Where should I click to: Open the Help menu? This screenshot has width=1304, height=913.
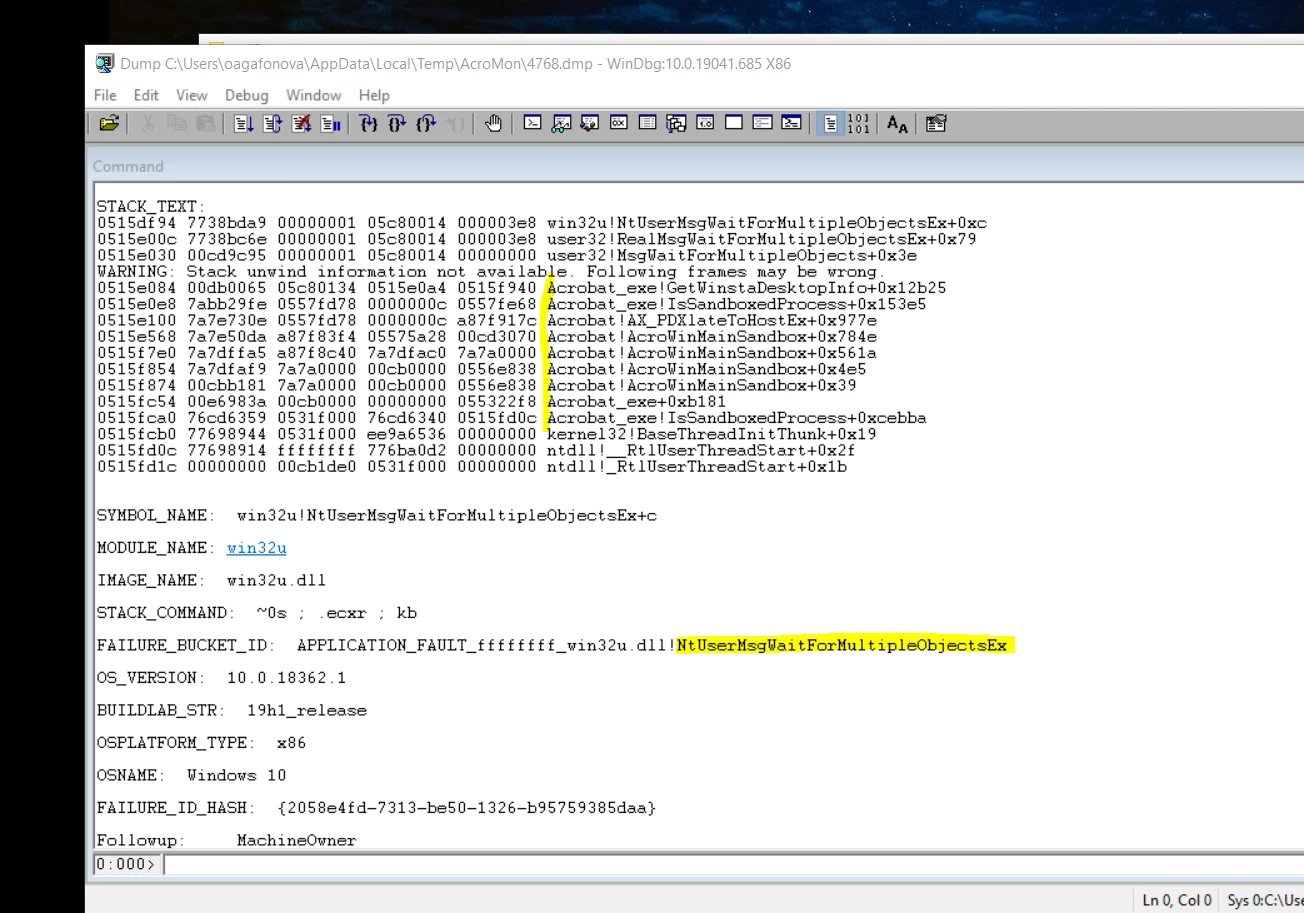pos(374,95)
